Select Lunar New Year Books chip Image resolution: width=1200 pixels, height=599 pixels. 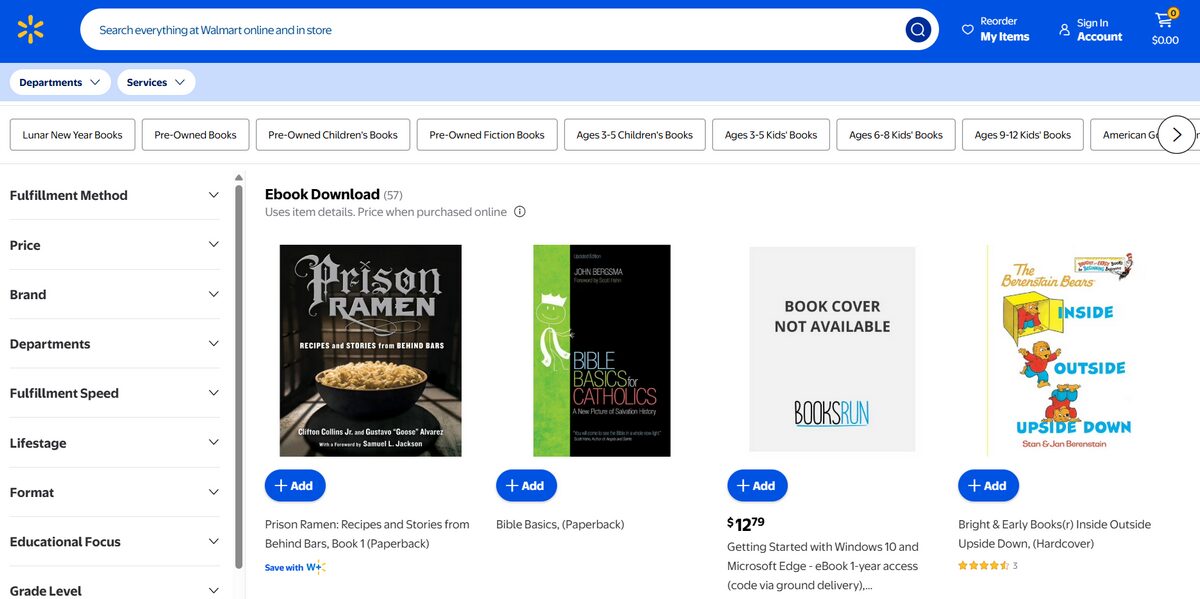click(x=73, y=135)
